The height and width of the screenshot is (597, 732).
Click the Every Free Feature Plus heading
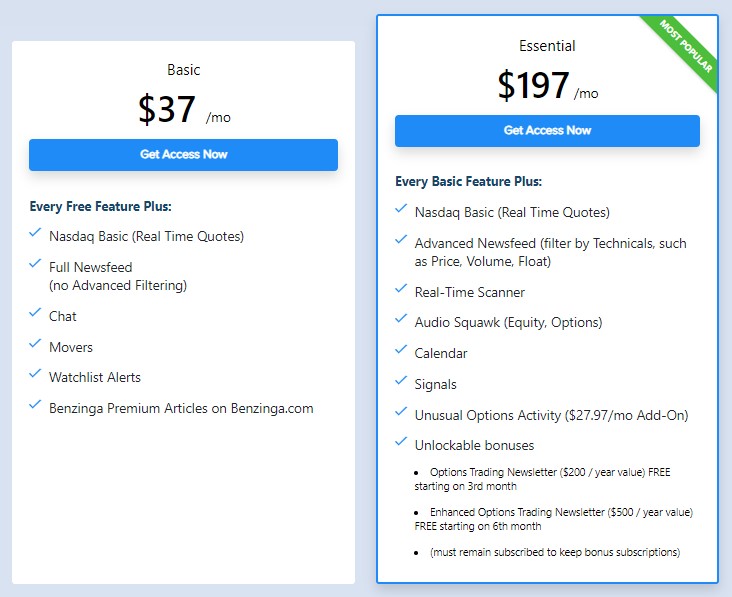tap(101, 207)
